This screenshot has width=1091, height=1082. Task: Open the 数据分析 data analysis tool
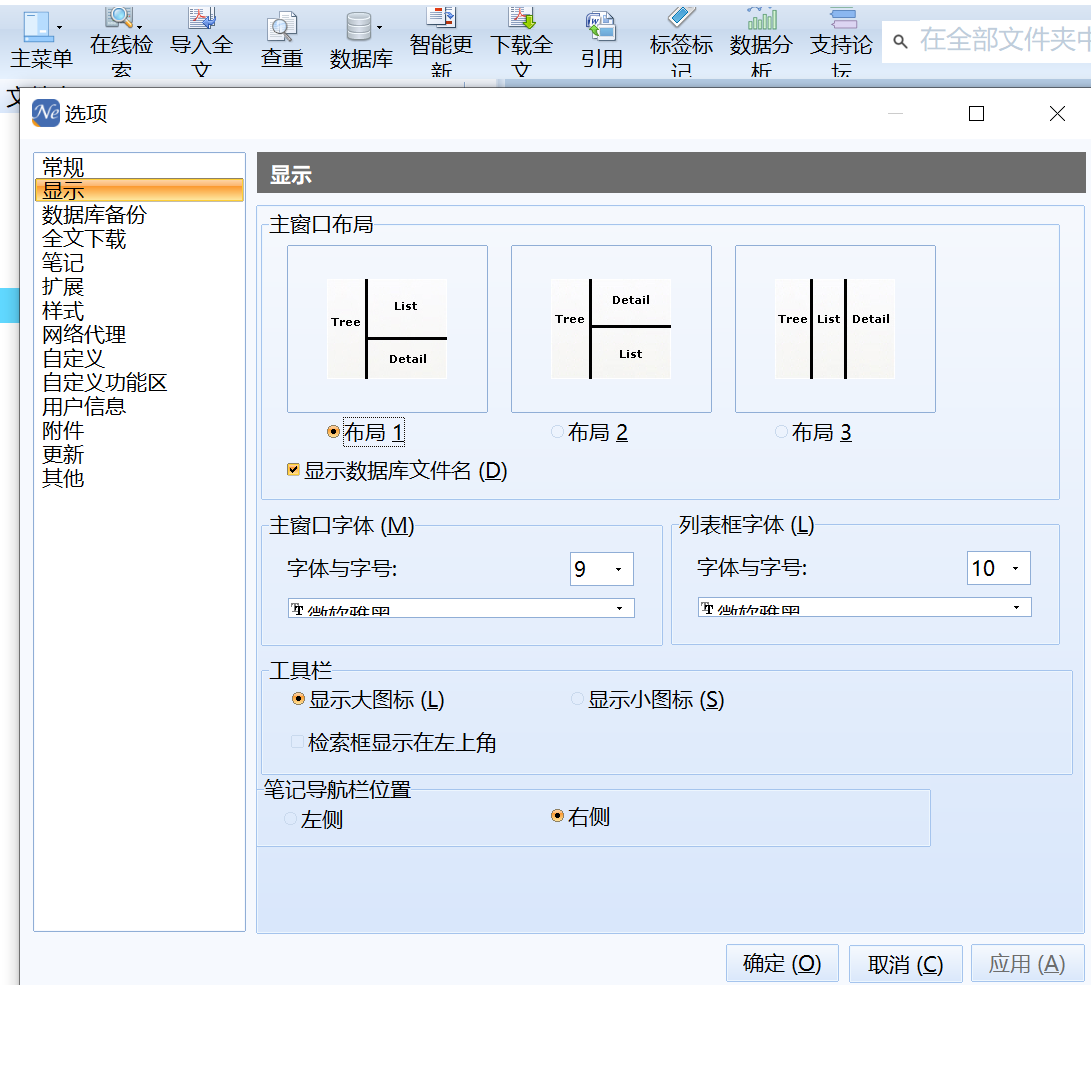click(x=761, y=18)
